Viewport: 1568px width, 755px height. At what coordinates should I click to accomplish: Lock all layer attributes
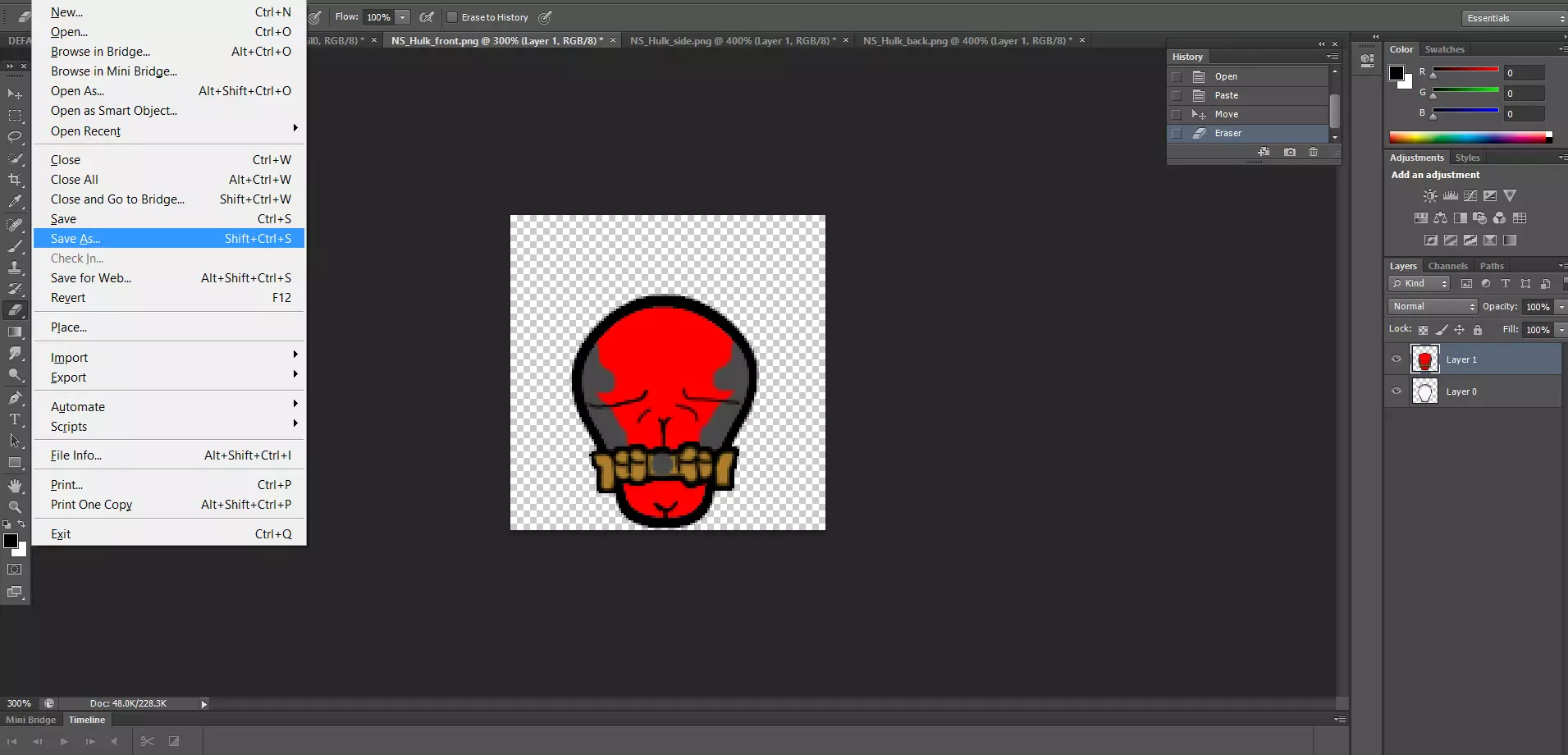(1478, 330)
